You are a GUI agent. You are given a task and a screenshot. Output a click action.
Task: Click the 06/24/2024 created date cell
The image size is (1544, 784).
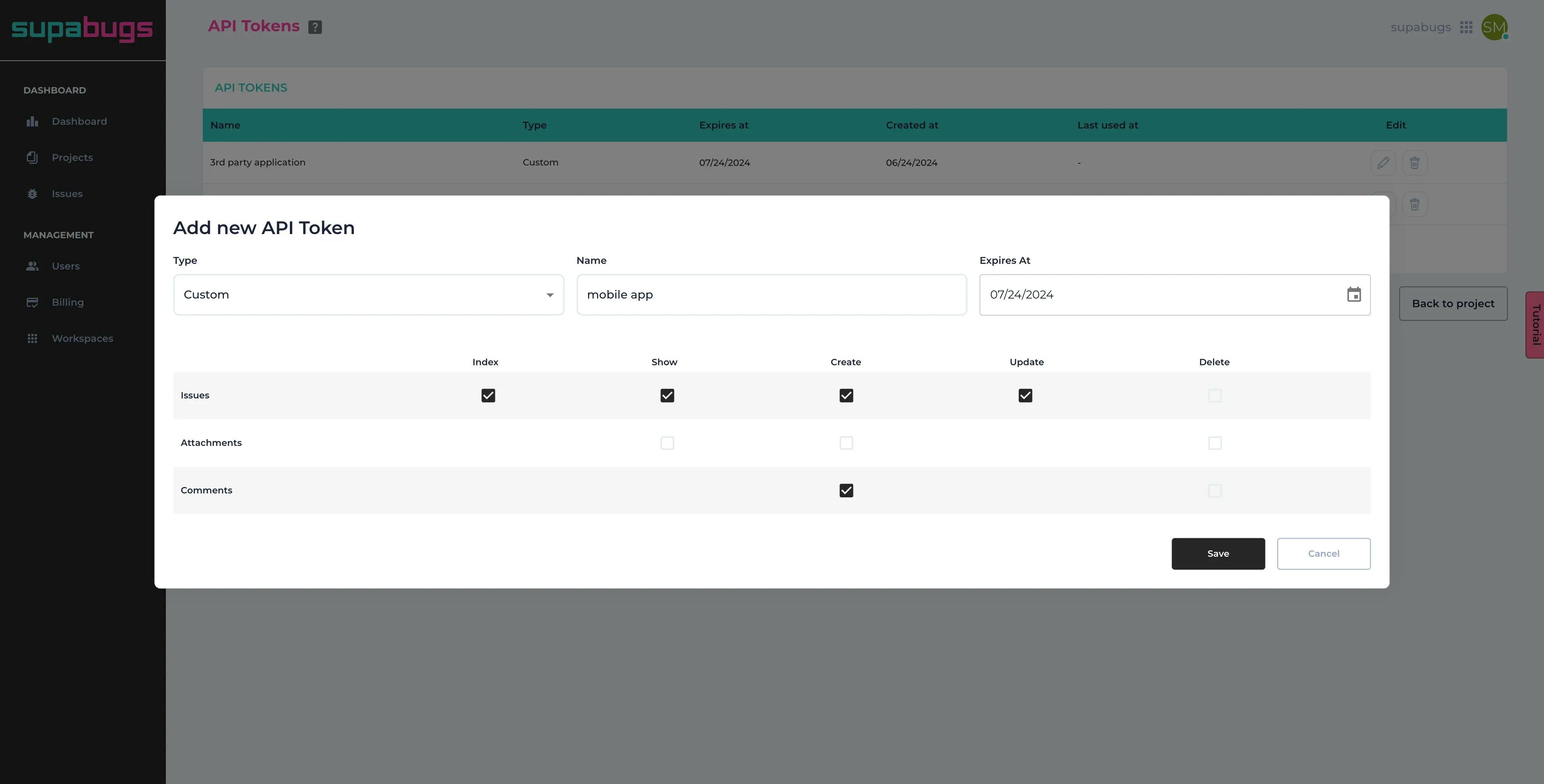(x=911, y=163)
